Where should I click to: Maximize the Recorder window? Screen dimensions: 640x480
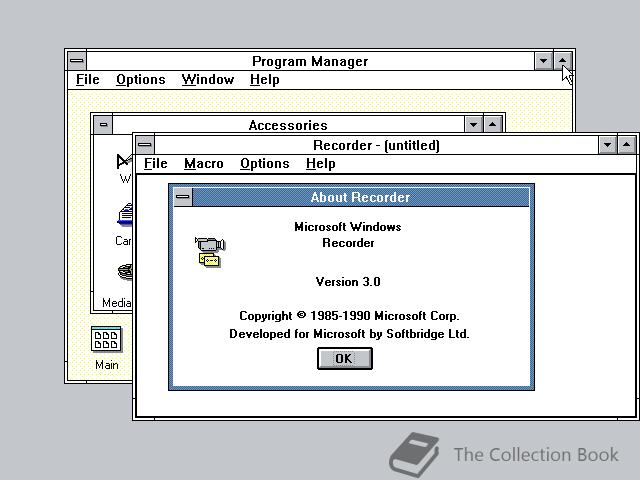click(x=627, y=144)
